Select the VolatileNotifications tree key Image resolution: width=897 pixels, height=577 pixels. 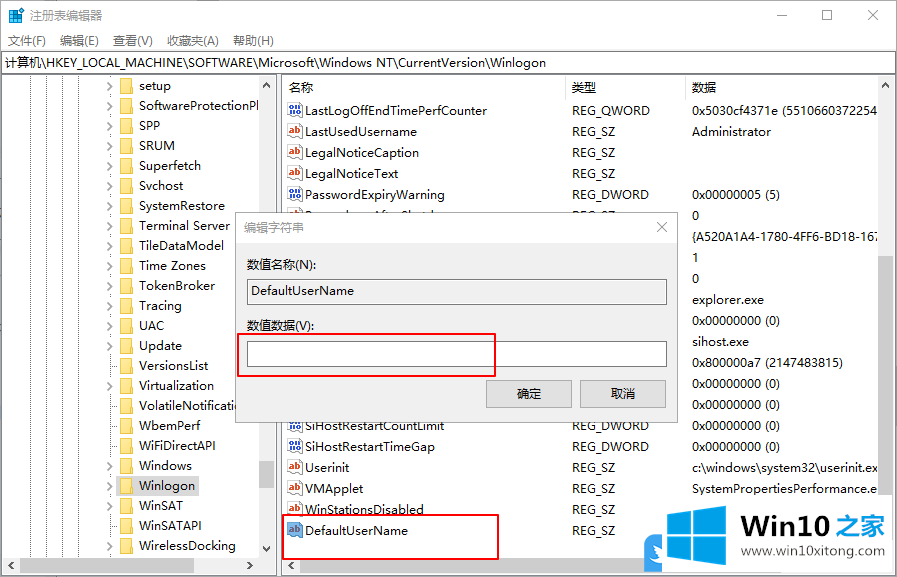187,405
